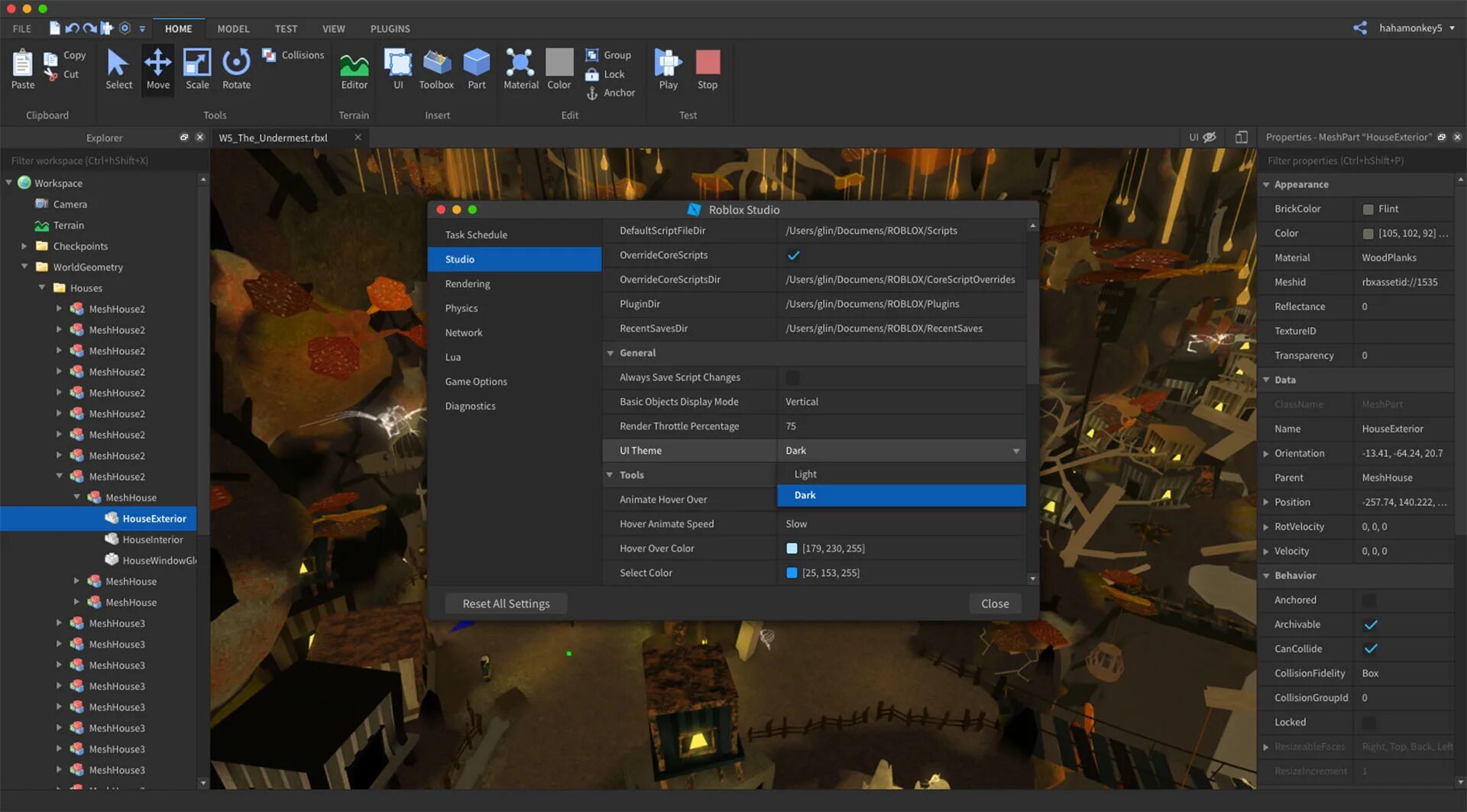Anchor the selected part

click(611, 92)
